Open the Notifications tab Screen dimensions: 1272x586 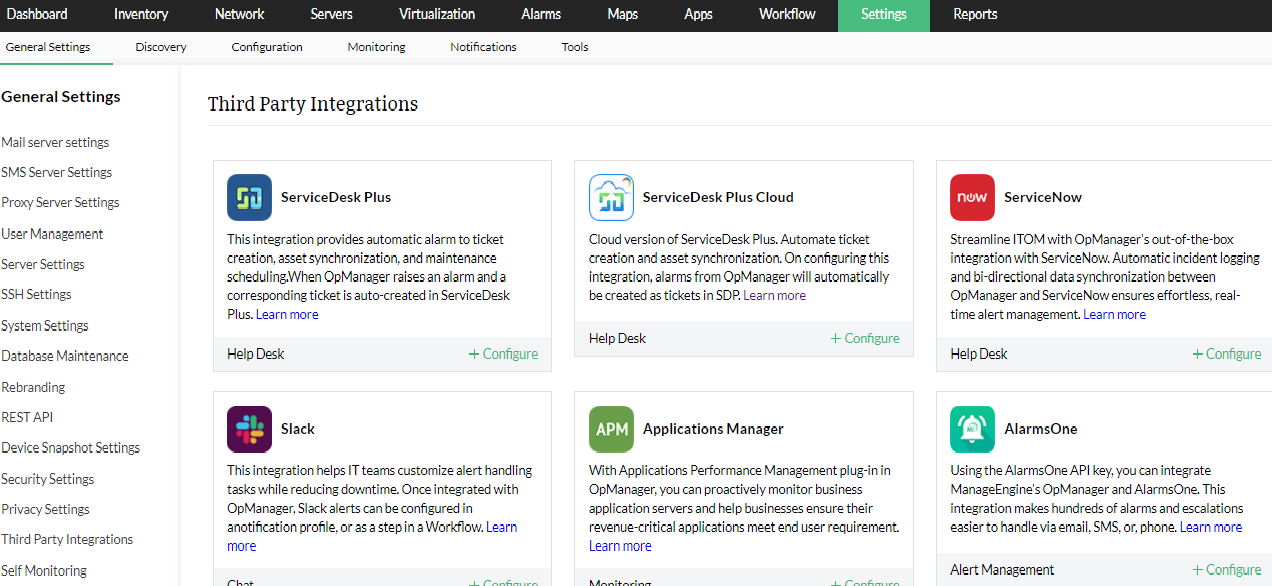tap(483, 47)
